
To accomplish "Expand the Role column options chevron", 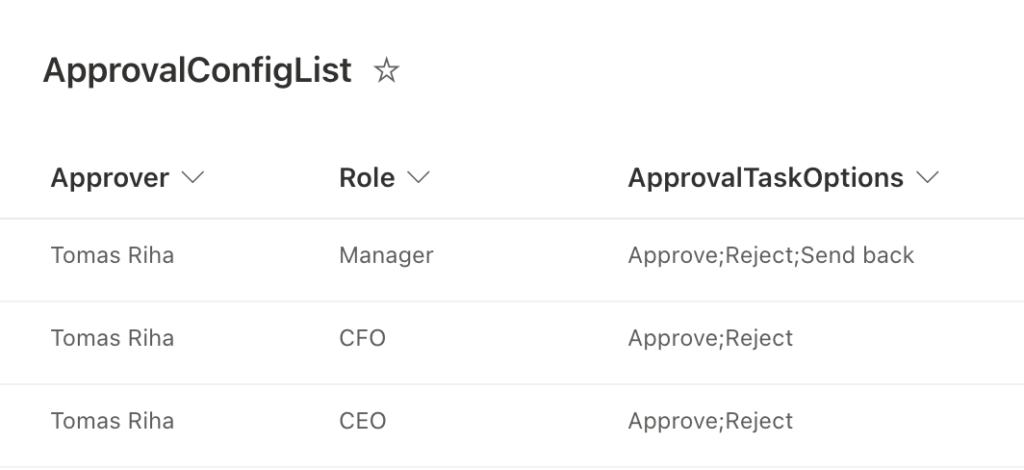I will pyautogui.click(x=418, y=177).
